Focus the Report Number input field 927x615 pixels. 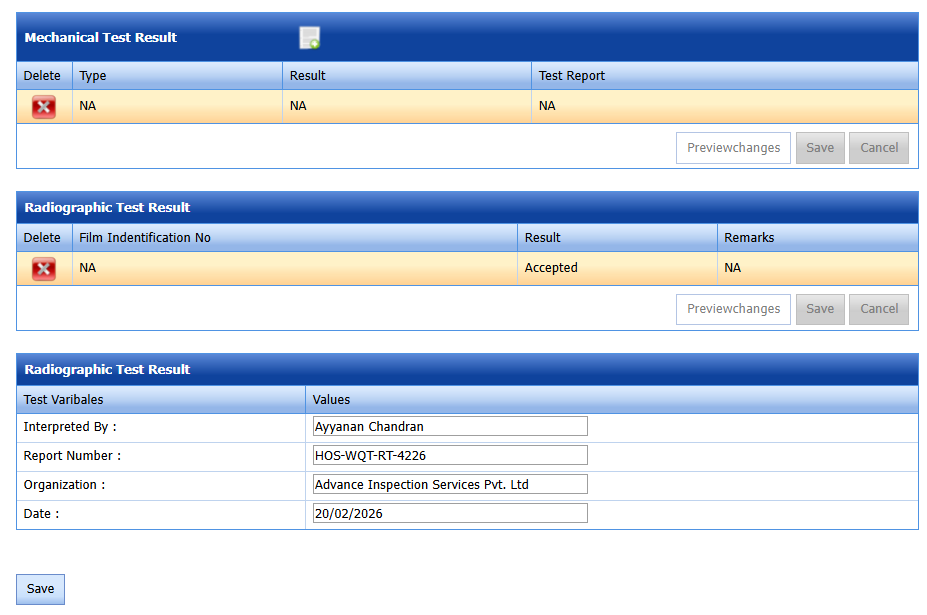click(x=449, y=456)
